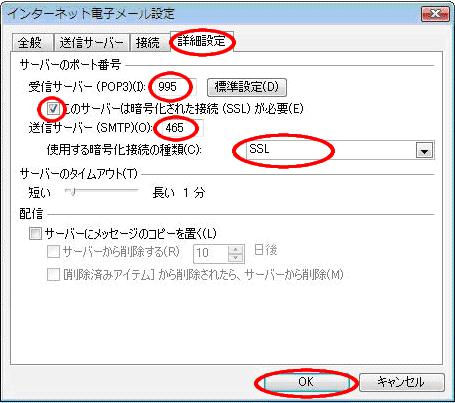Click the キャンセル button
Image resolution: width=455 pixels, height=403 pixels.
coord(401,382)
